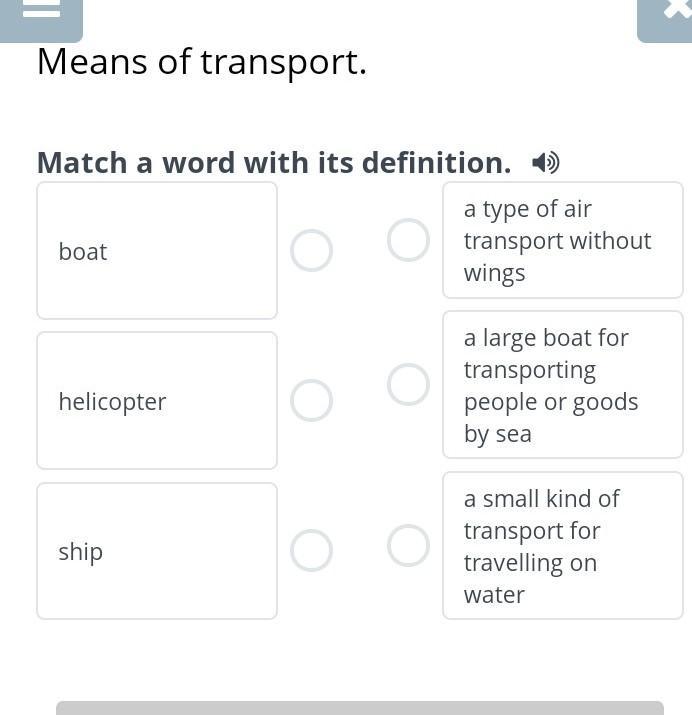Select circle beside small kind of transport
692x715 pixels.
[x=408, y=546]
